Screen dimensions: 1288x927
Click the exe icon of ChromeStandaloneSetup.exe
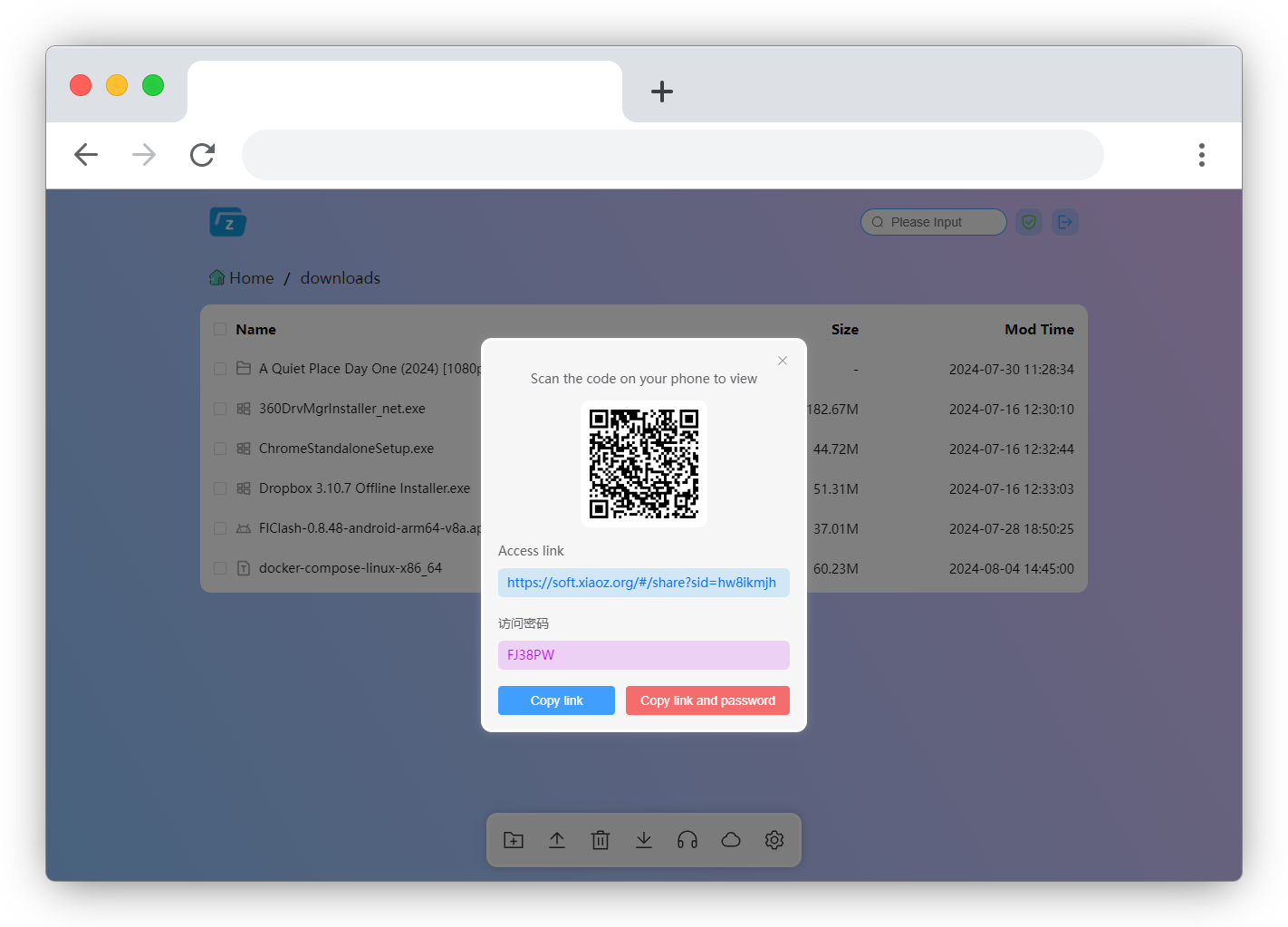point(244,449)
